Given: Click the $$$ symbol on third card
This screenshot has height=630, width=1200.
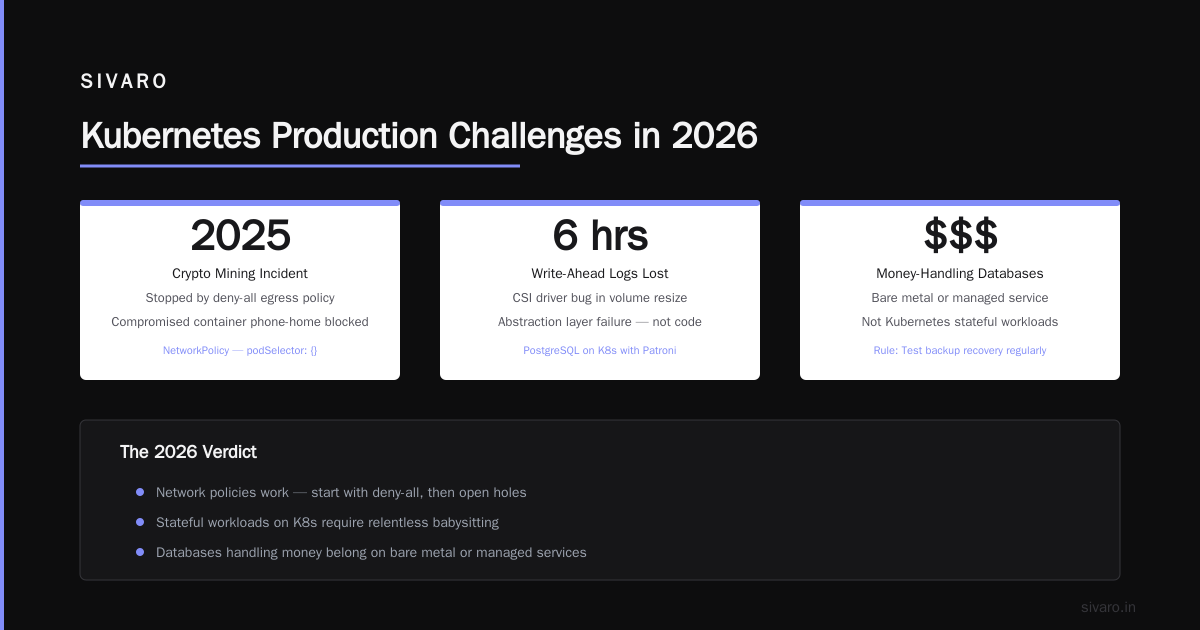Looking at the screenshot, I should 960,236.
